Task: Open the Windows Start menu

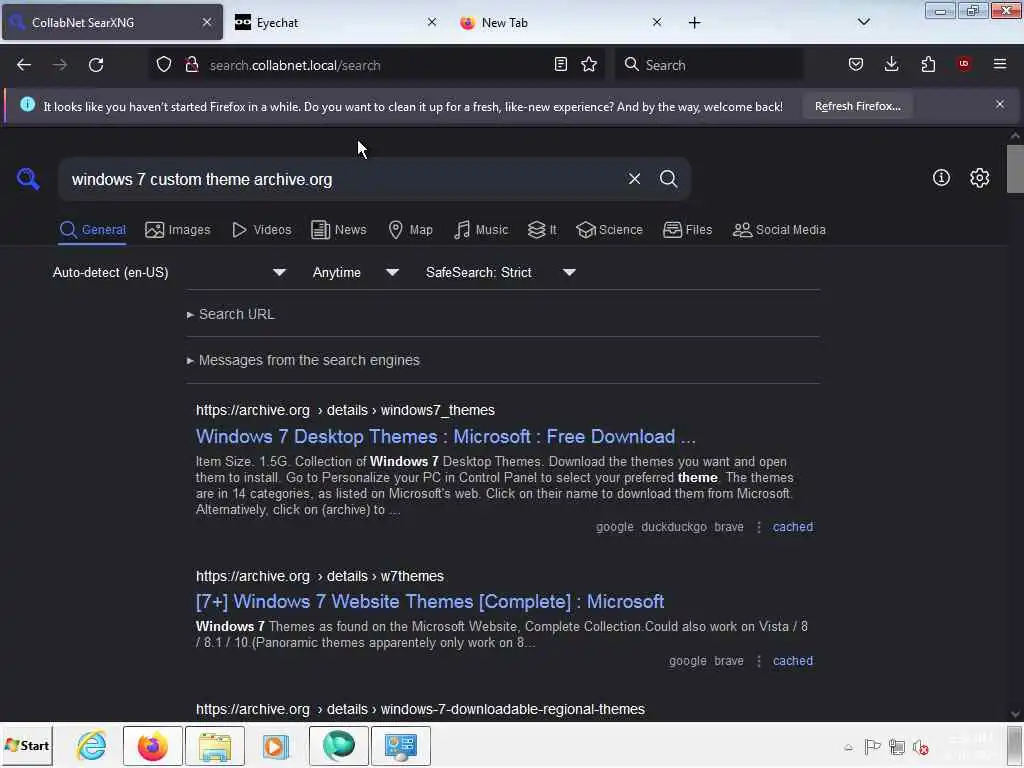Action: tap(27, 745)
